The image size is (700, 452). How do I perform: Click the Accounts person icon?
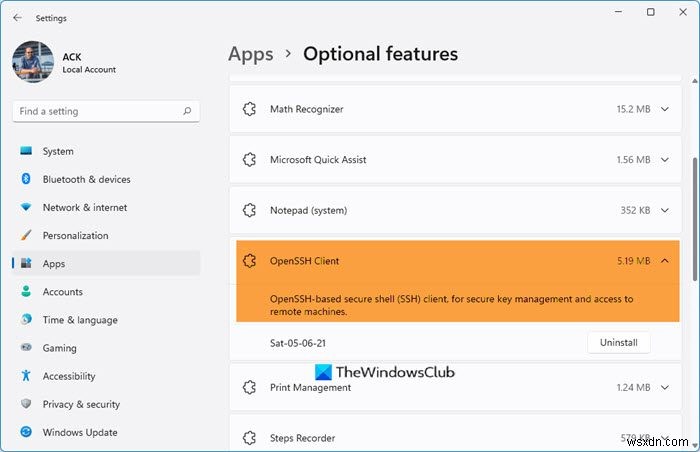26,292
